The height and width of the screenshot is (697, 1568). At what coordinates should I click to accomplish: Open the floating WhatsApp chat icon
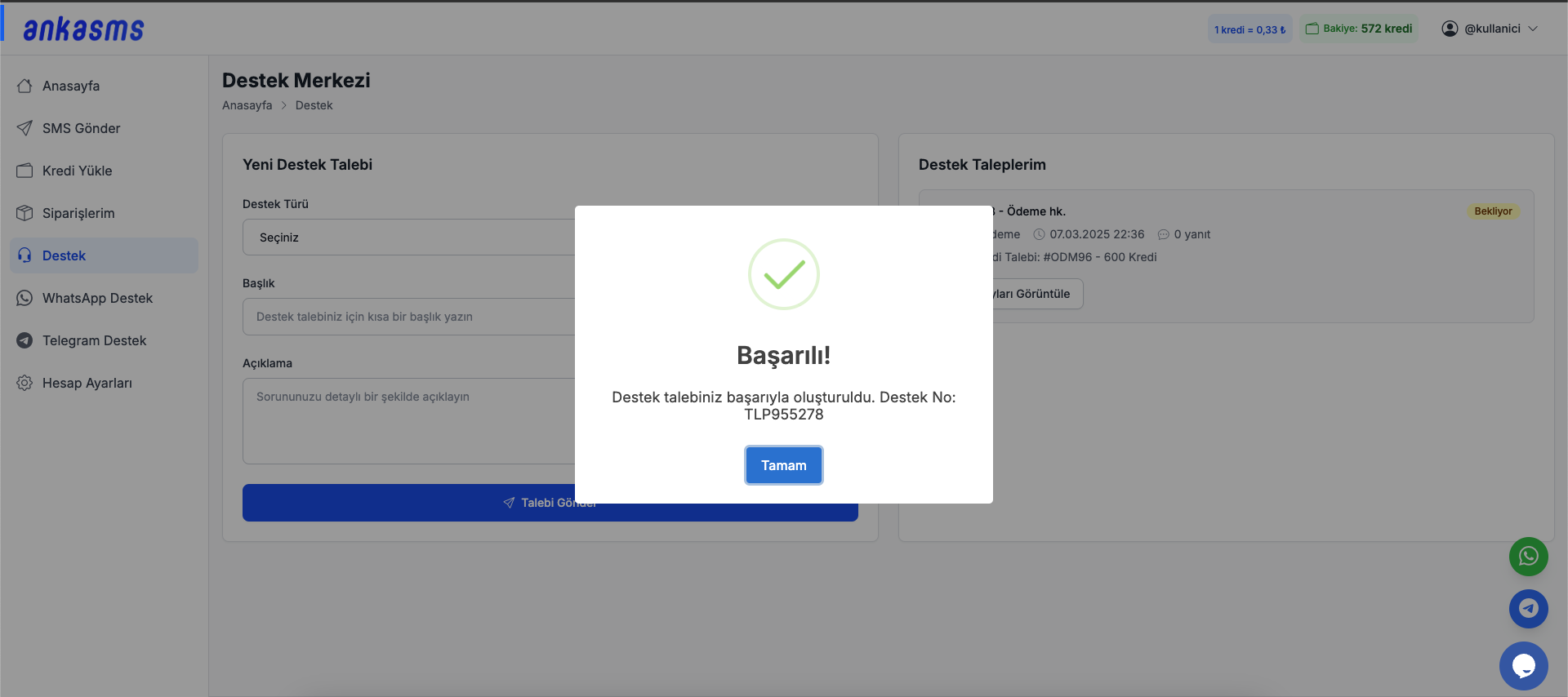(1528, 557)
